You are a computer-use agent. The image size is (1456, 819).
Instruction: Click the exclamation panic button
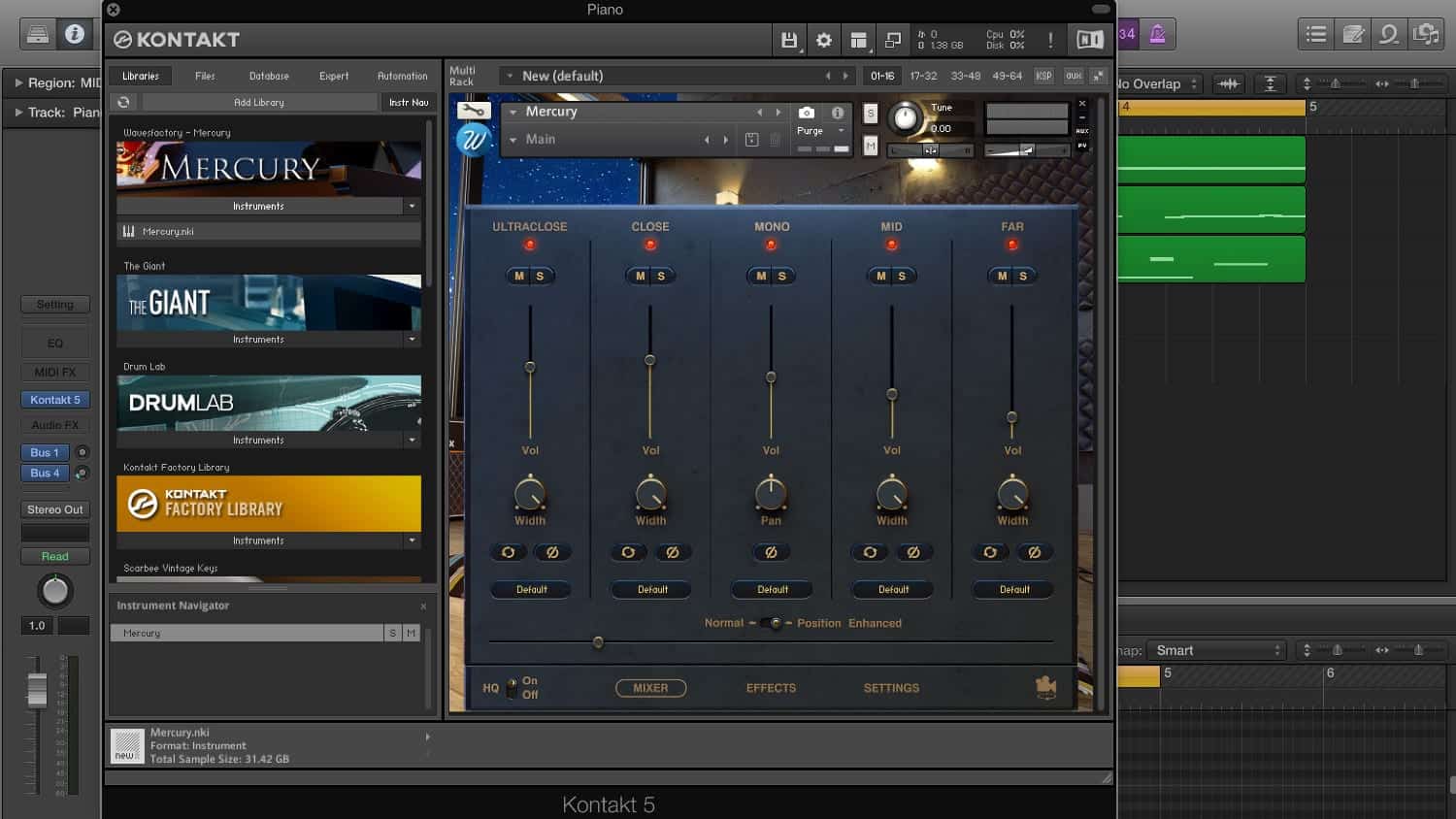tap(1050, 40)
